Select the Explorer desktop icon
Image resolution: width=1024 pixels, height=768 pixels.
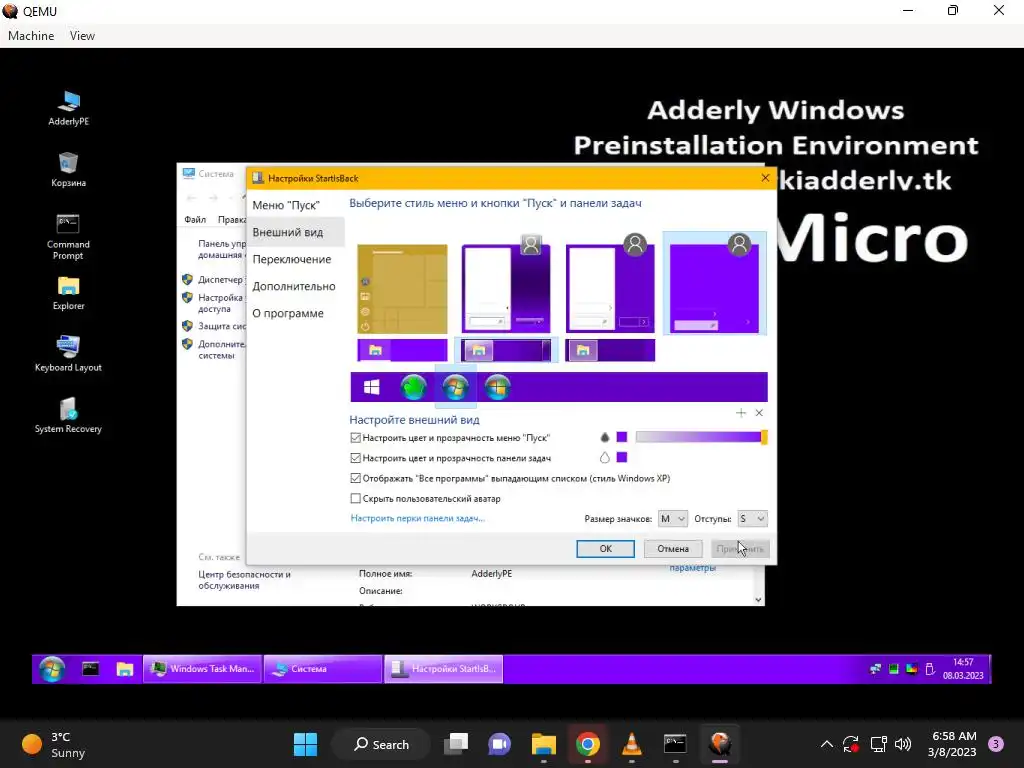tap(69, 293)
